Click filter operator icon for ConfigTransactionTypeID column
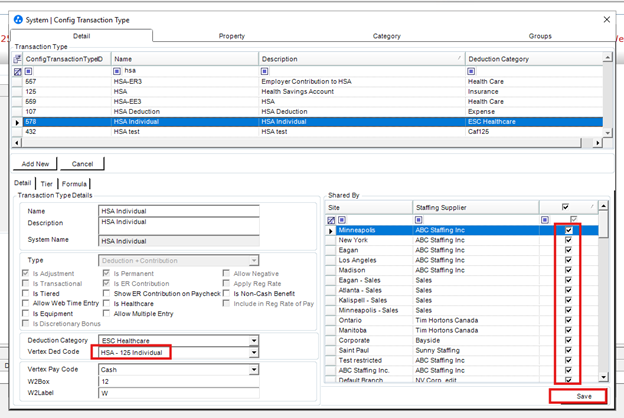 (x=28, y=71)
